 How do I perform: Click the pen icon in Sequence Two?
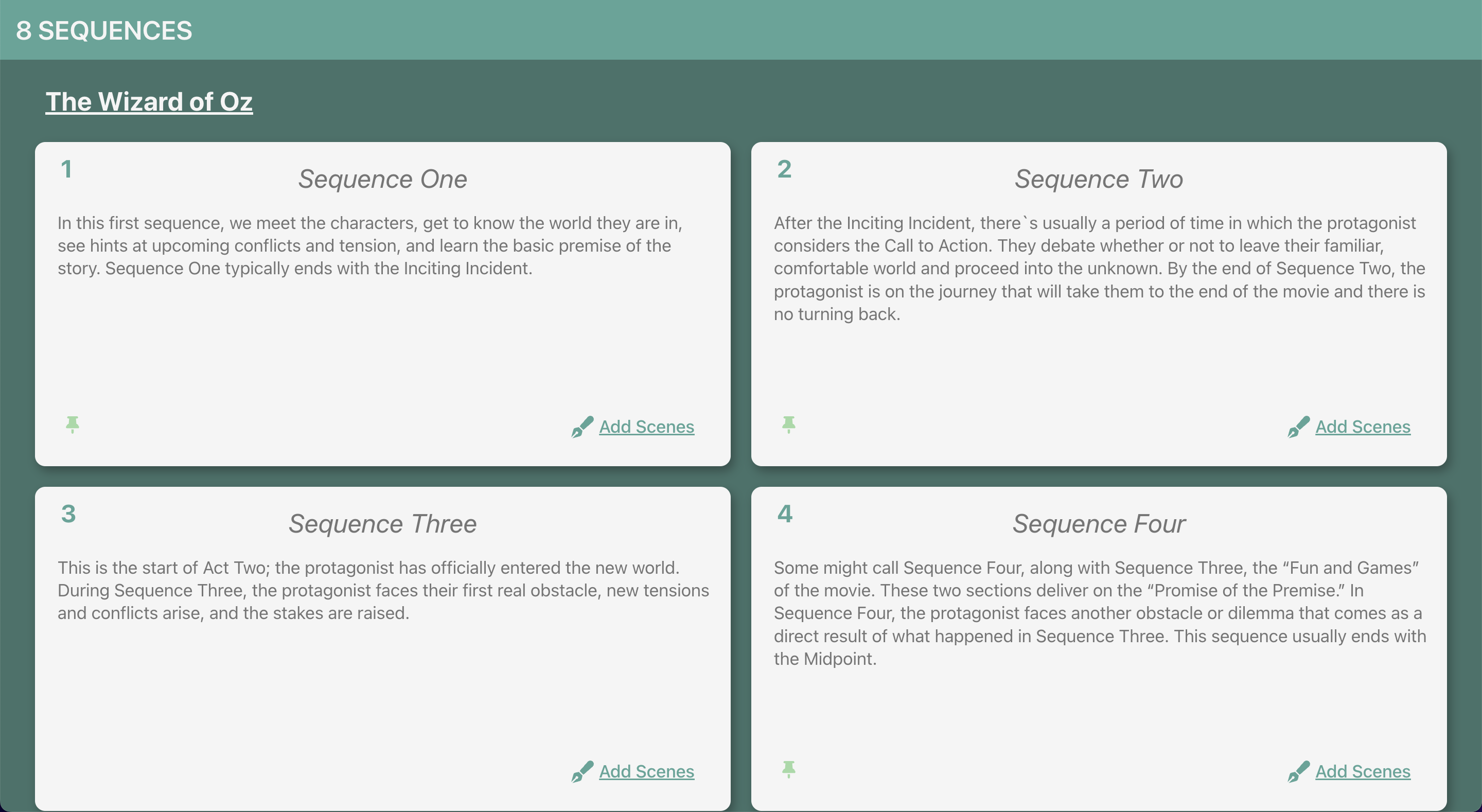point(1298,427)
